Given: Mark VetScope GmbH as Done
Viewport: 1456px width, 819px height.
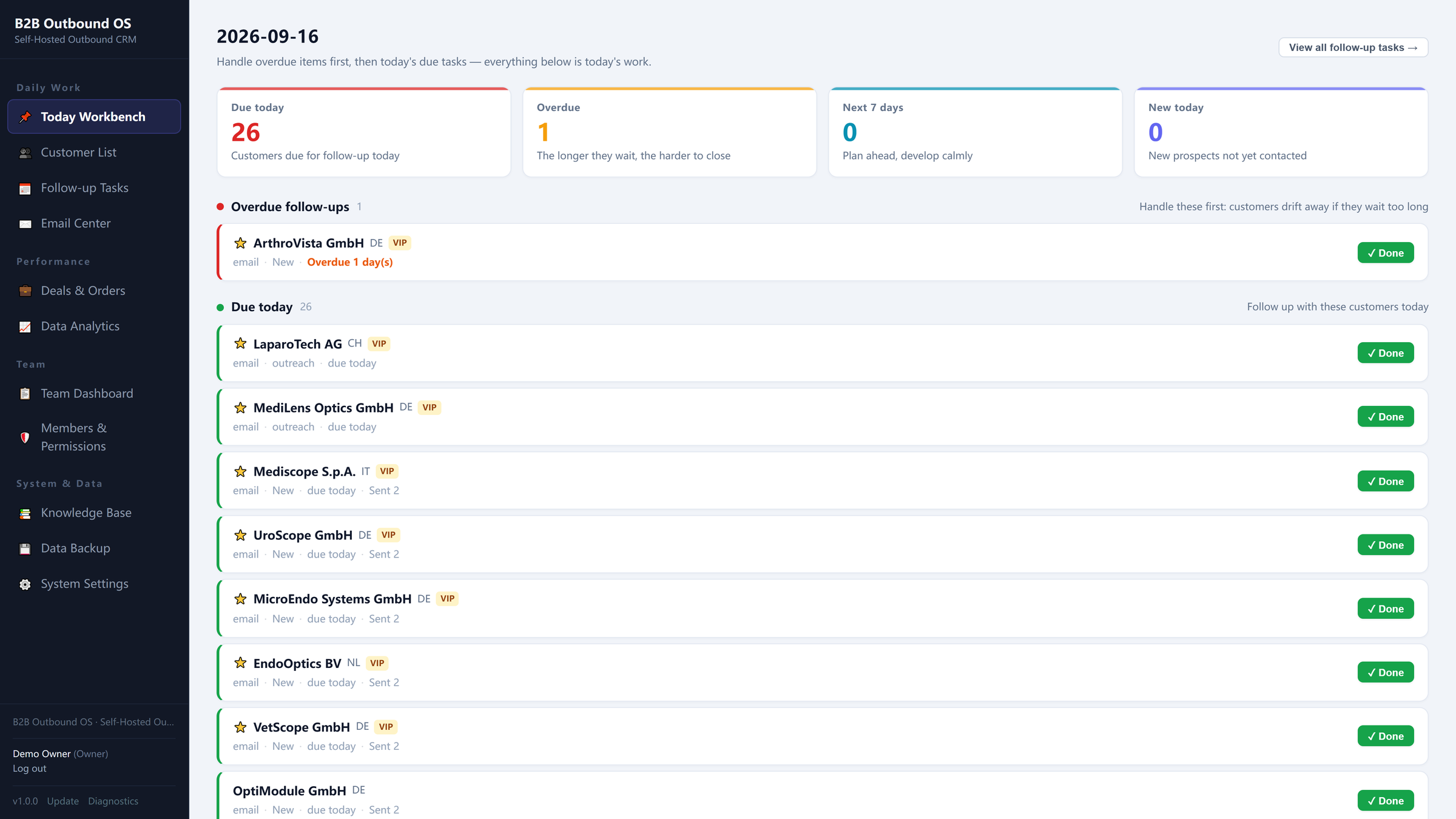Looking at the screenshot, I should (1386, 736).
